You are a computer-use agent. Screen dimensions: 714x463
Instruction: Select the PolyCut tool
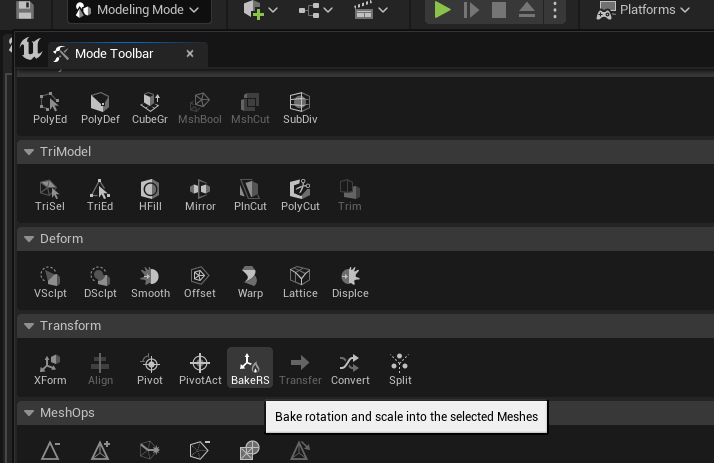300,195
